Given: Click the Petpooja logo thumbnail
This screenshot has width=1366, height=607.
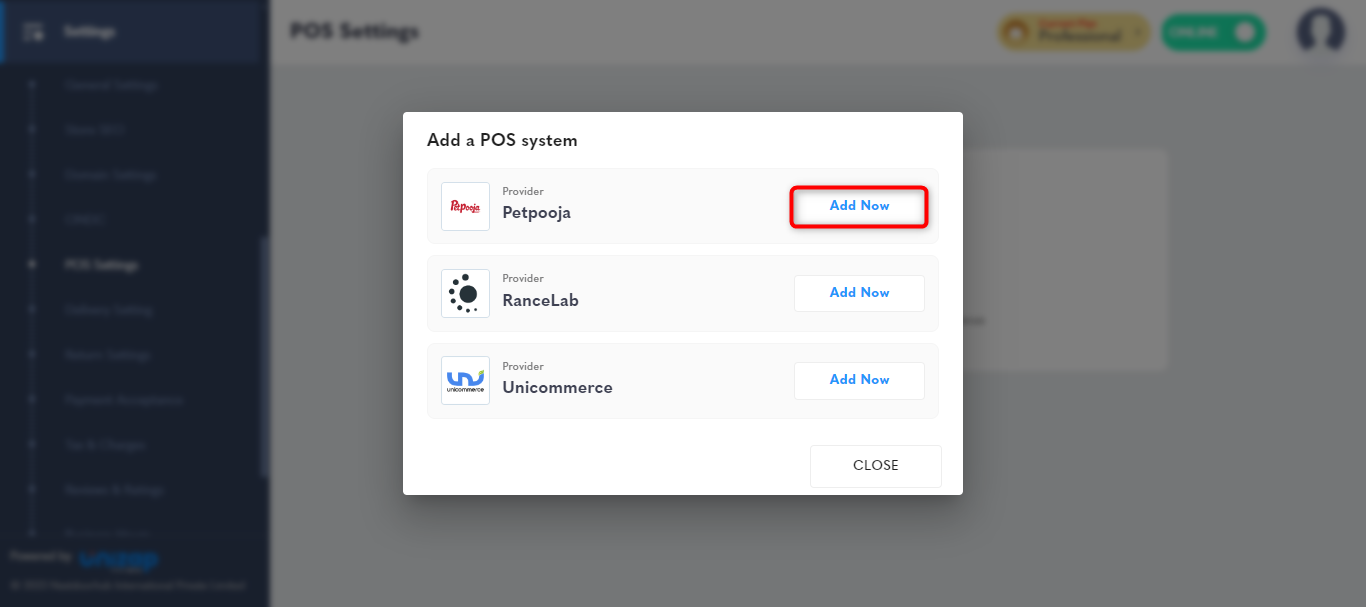Looking at the screenshot, I should [x=465, y=206].
